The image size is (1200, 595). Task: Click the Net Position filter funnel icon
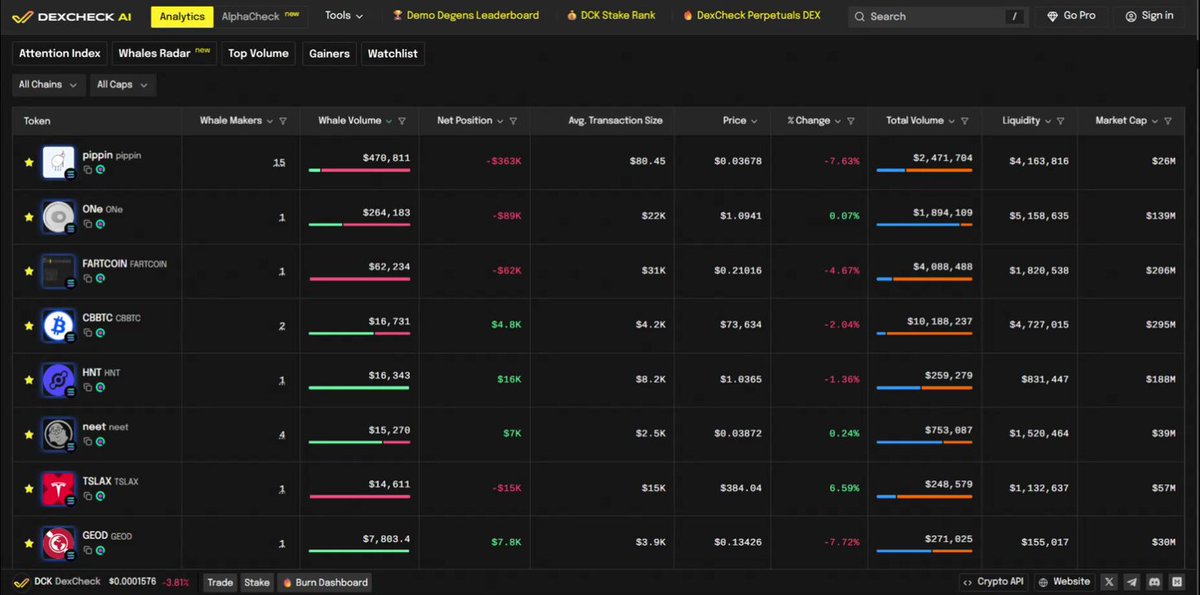pyautogui.click(x=513, y=121)
